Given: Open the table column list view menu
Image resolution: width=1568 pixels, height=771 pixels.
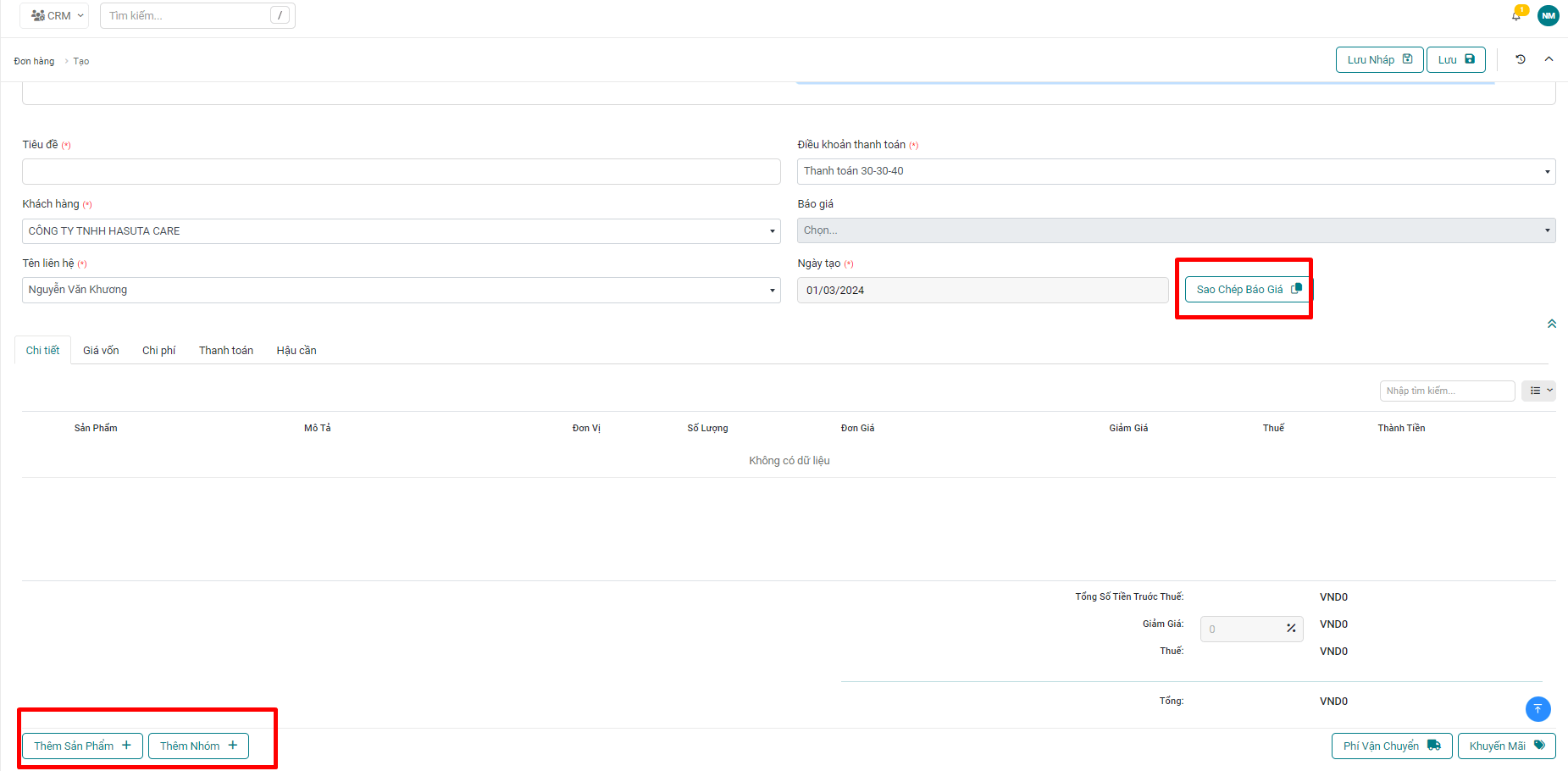Looking at the screenshot, I should click(1538, 391).
